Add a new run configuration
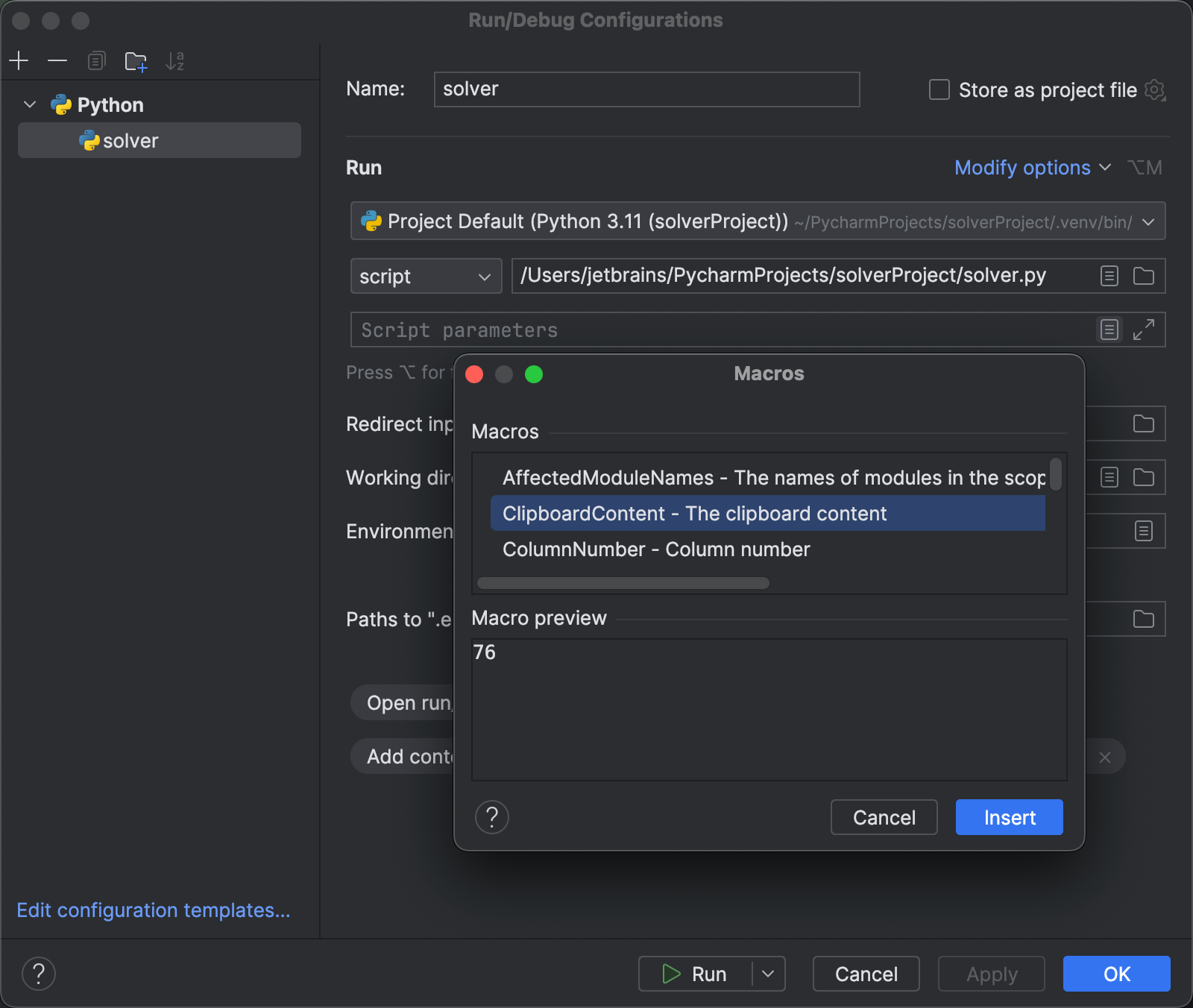Viewport: 1193px width, 1008px height. pos(19,61)
